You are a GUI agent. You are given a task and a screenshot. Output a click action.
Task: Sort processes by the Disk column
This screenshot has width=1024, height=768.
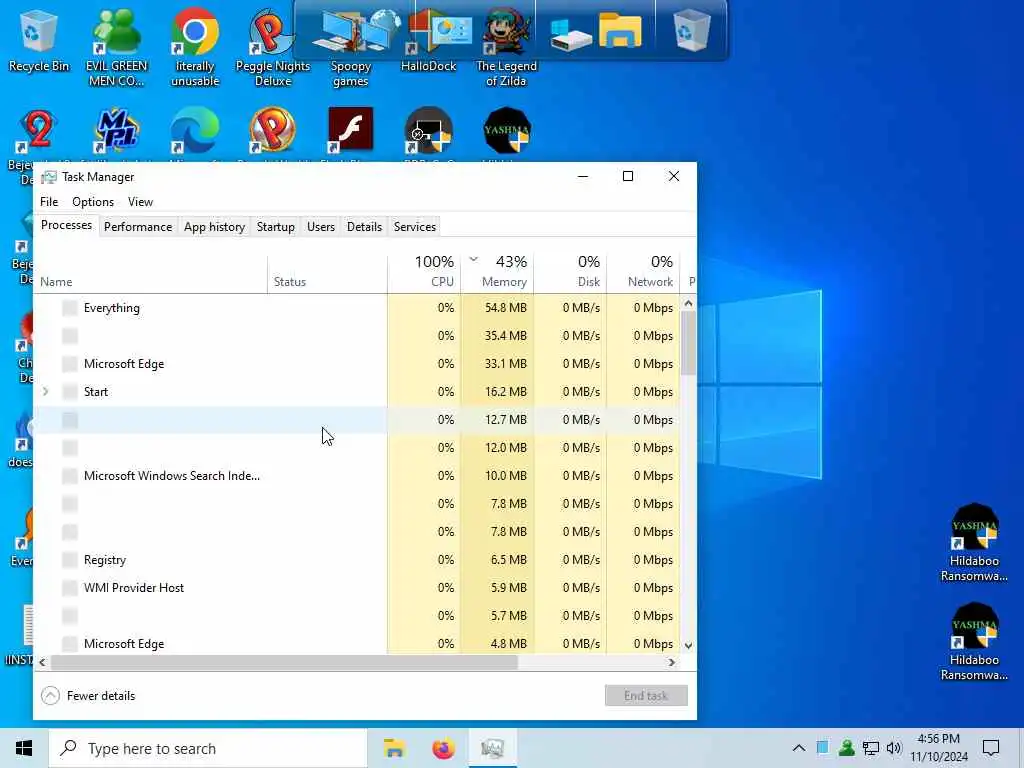(571, 272)
